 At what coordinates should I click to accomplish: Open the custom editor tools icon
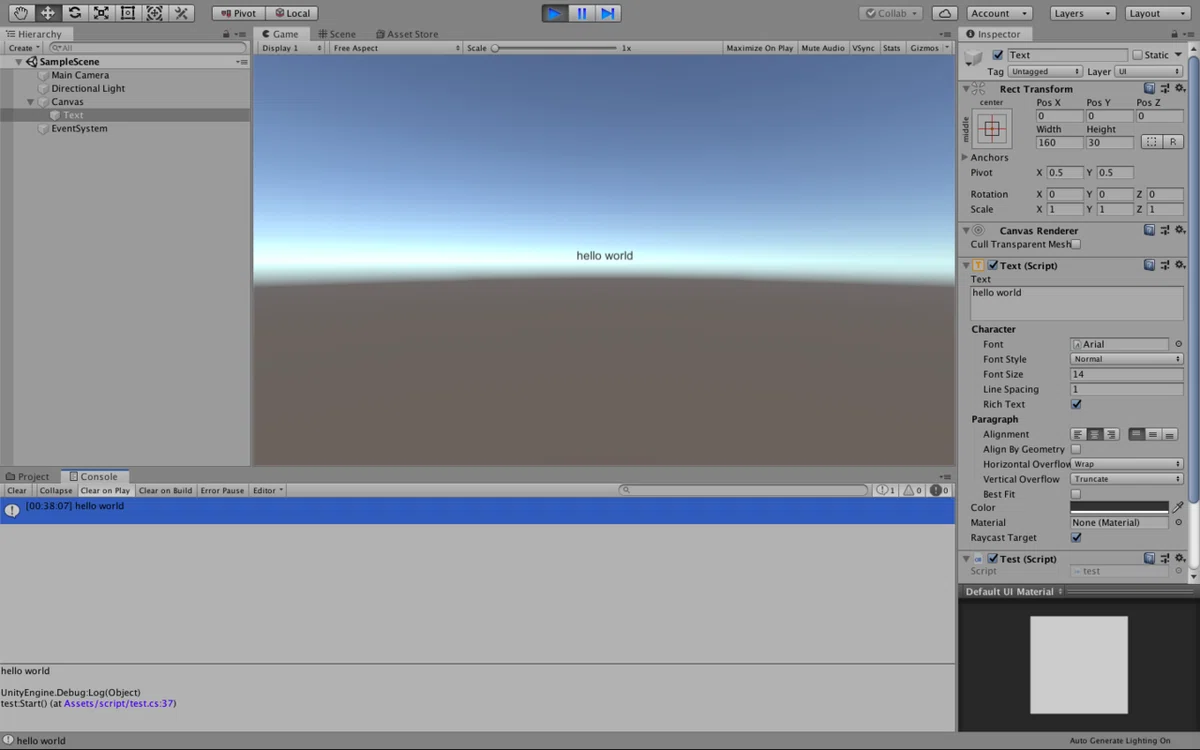[x=181, y=13]
